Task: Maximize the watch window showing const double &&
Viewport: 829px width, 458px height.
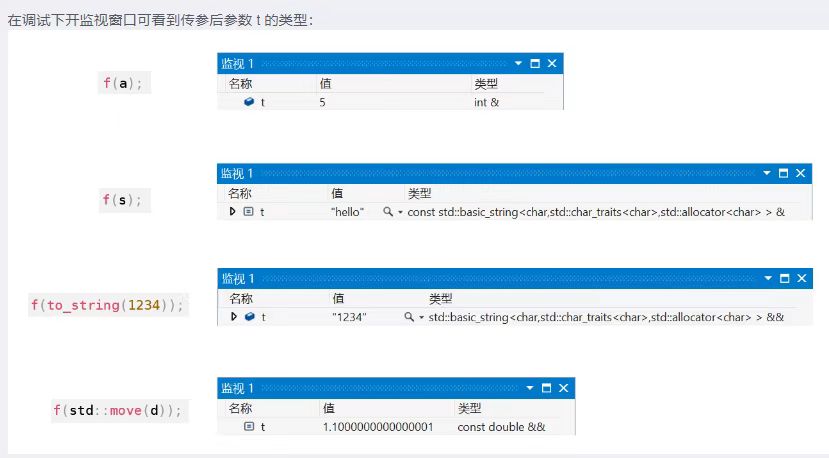Action: tap(545, 388)
